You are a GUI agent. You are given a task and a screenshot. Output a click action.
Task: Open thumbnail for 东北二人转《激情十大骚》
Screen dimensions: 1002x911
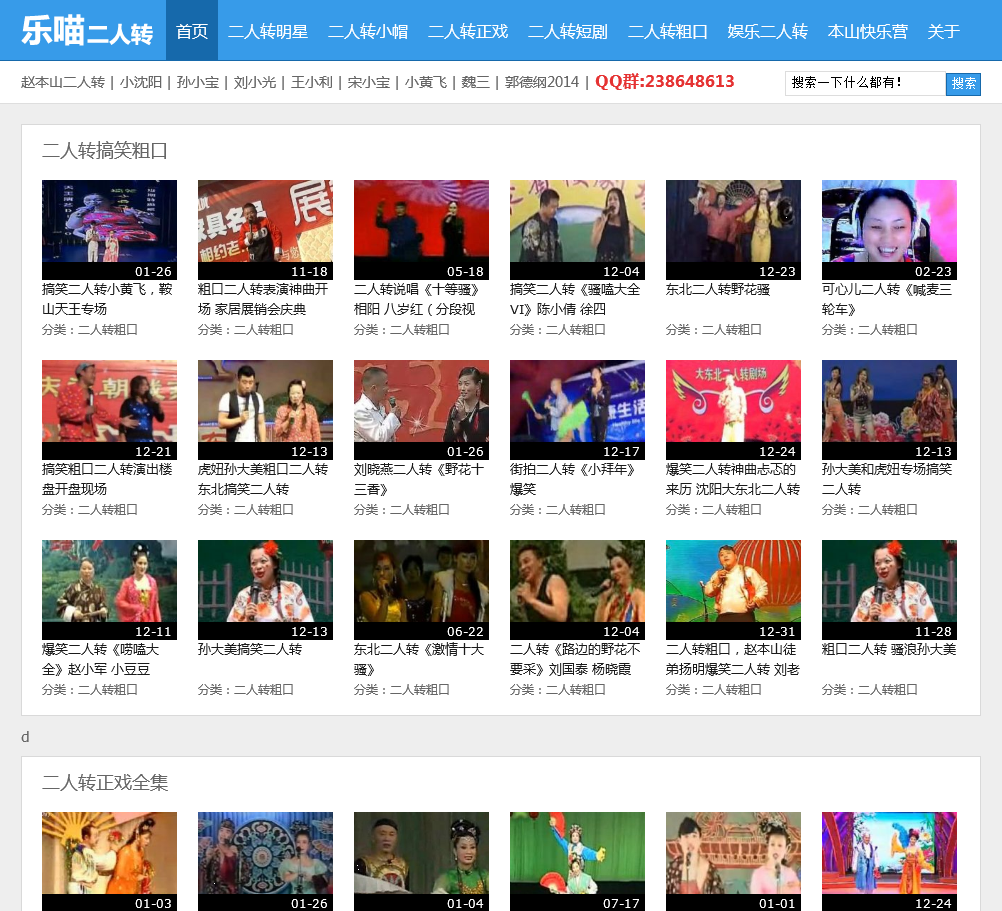(421, 590)
